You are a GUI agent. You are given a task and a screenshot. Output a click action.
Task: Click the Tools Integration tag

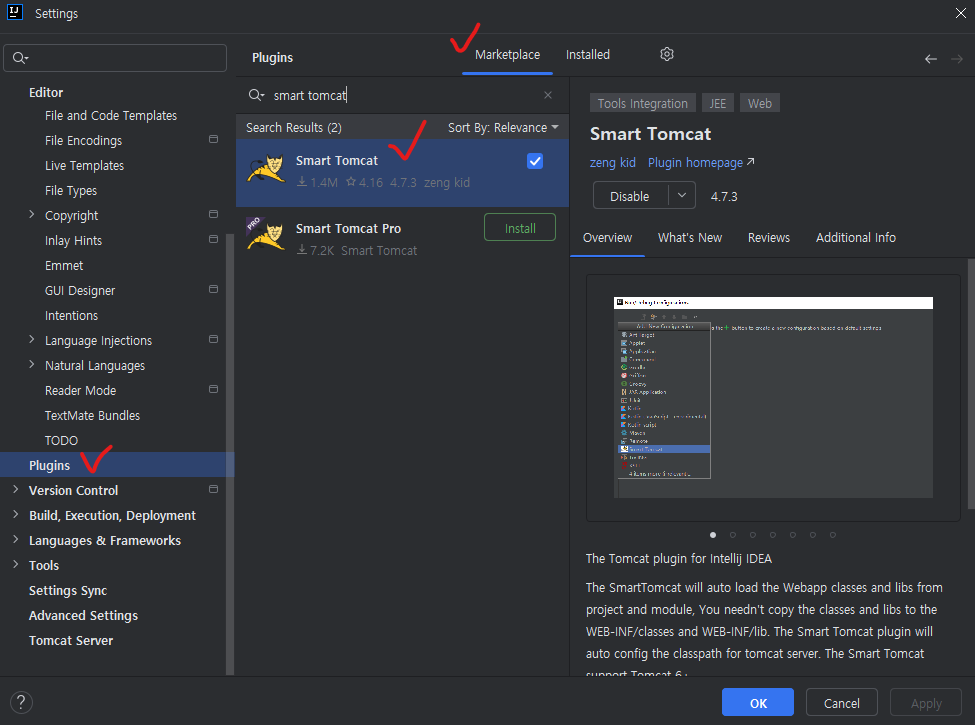[x=642, y=103]
